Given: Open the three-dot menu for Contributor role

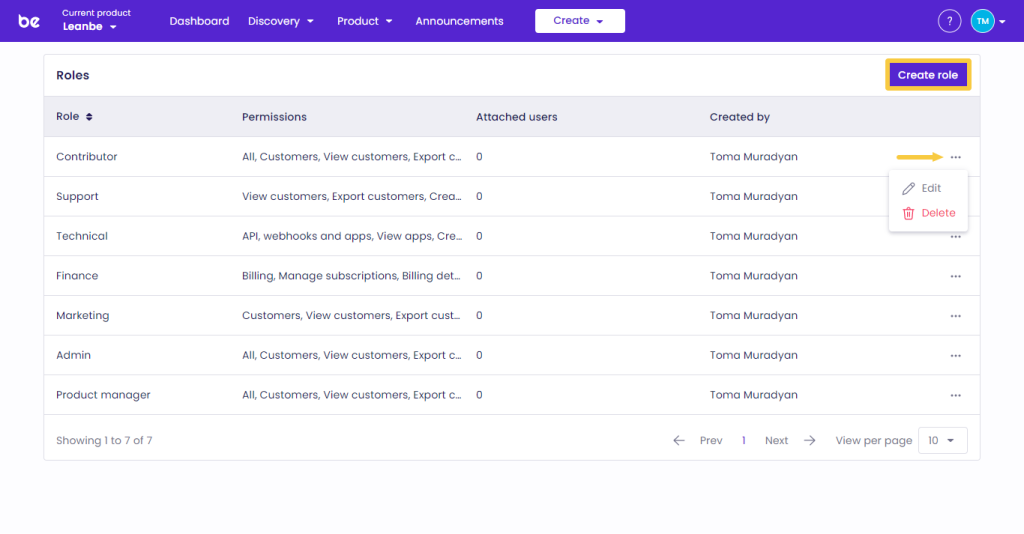Looking at the screenshot, I should [956, 157].
